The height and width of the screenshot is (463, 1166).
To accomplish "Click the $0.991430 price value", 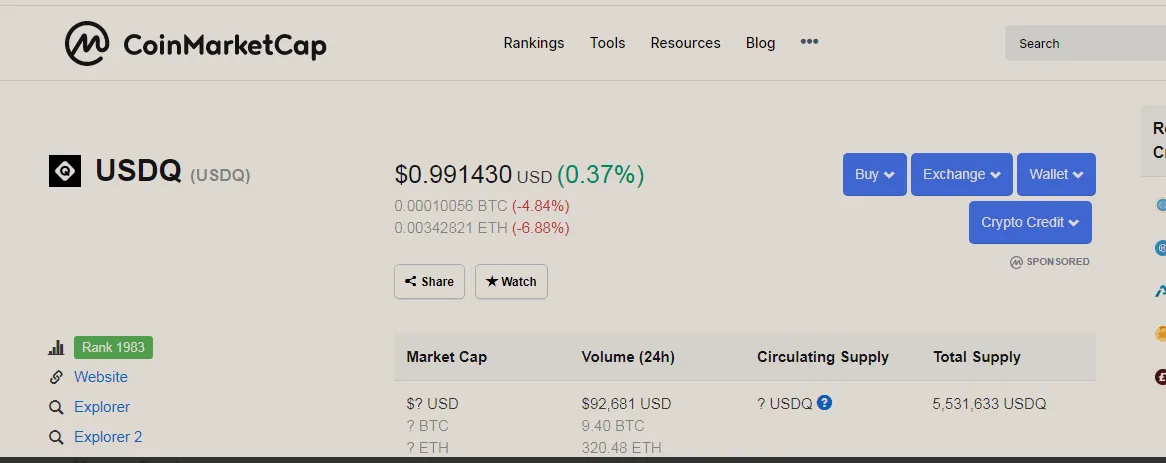I will [453, 175].
